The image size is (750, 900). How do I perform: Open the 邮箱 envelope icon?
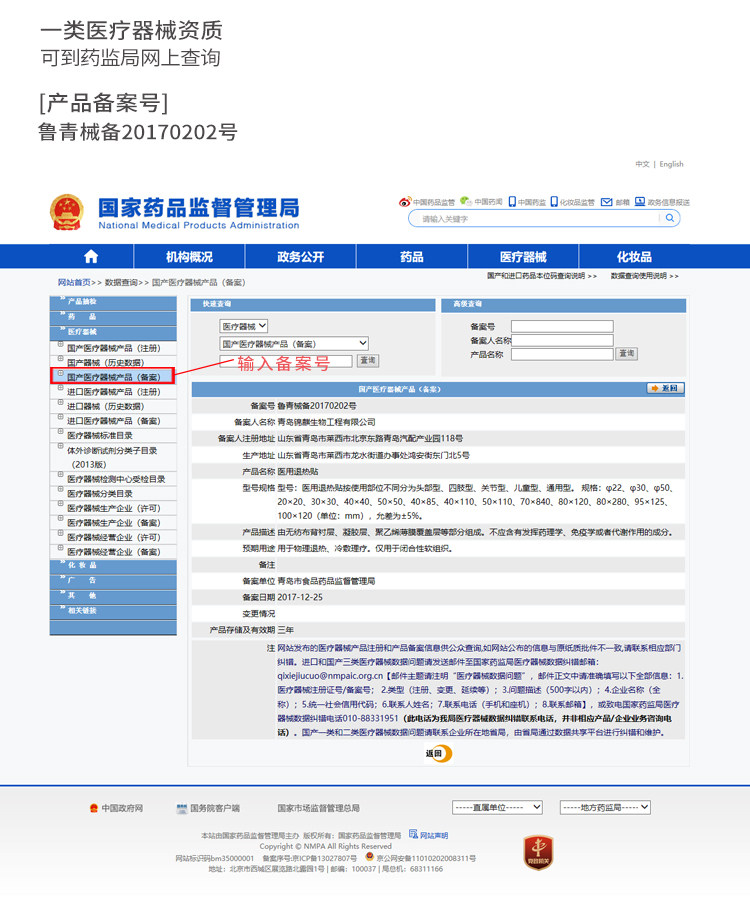coord(606,202)
